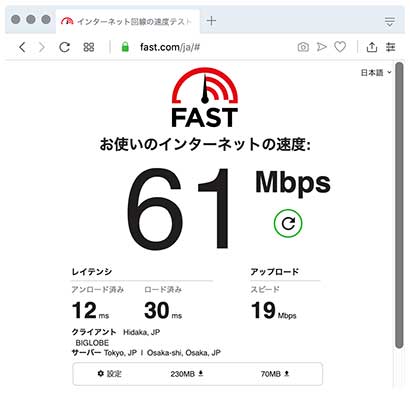Click the Tokyo, JP server text
The width and height of the screenshot is (410, 393).
coord(120,353)
